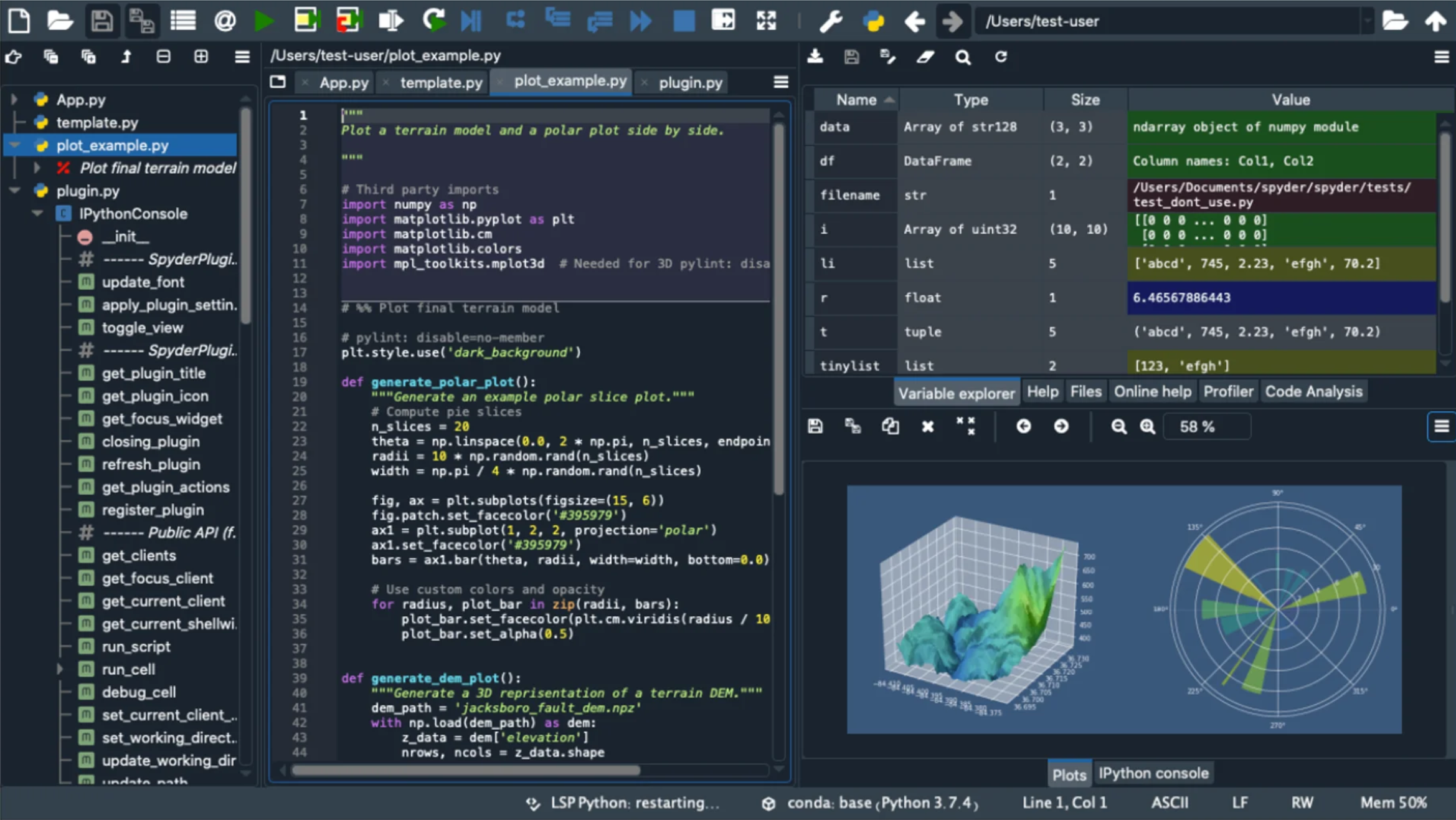Expand the IPythonConsole tree item
This screenshot has height=820, width=1456.
pyautogui.click(x=36, y=214)
